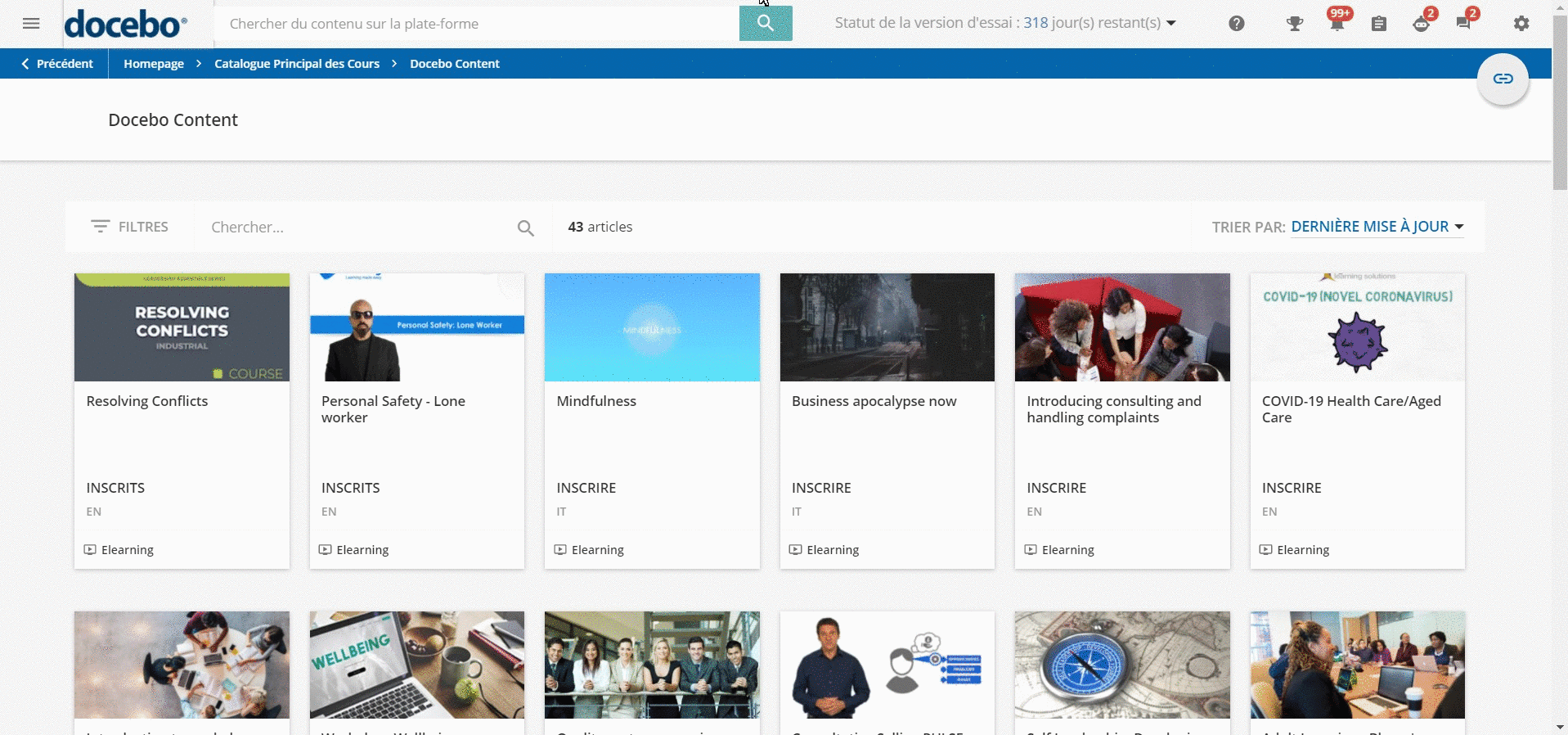Go to Catalogue Principal des Cours breadcrumb
Screen dimensions: 1568x735
[x=297, y=64]
